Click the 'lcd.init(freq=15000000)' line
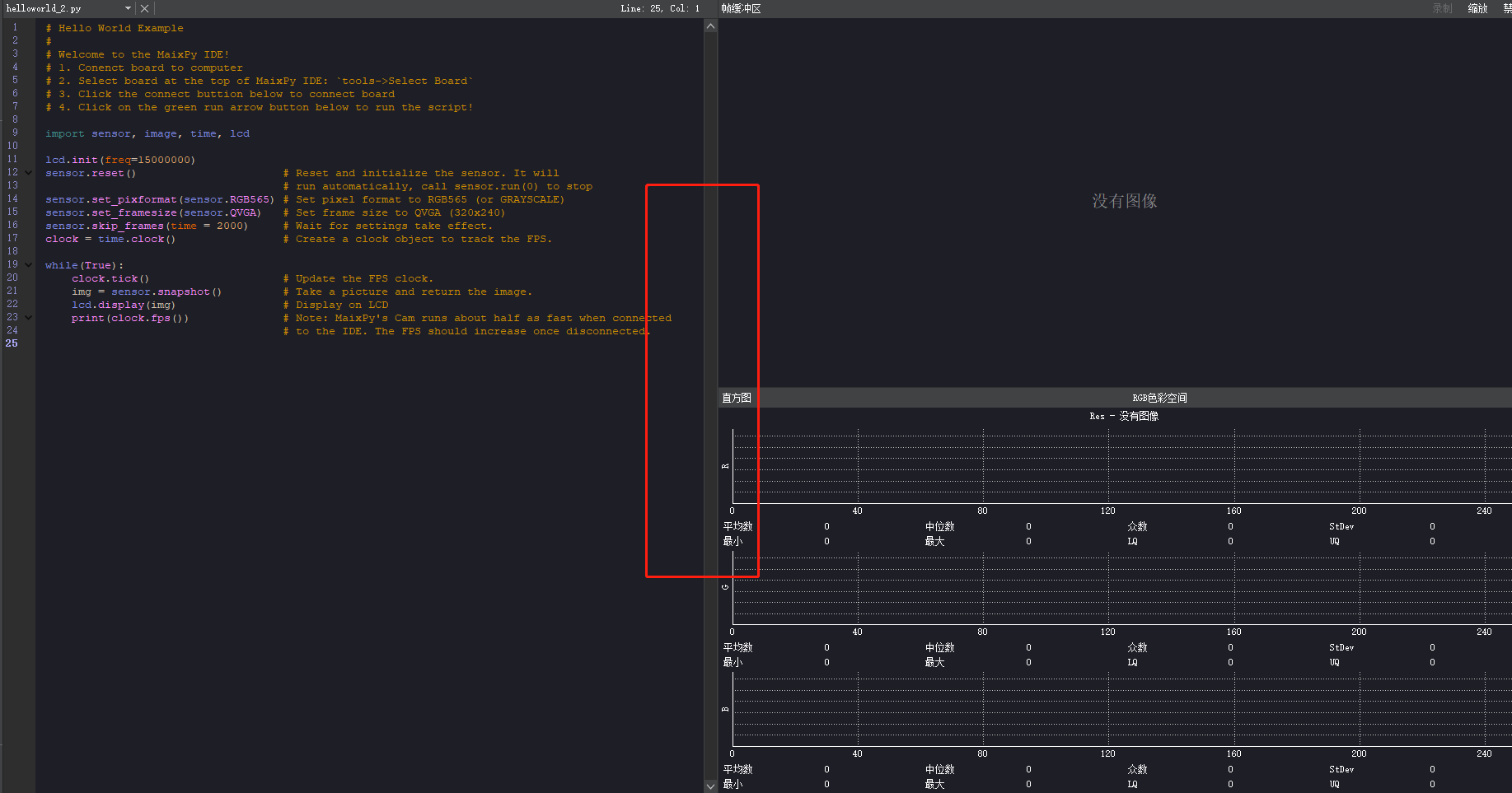This screenshot has width=1512, height=793. tap(120, 160)
